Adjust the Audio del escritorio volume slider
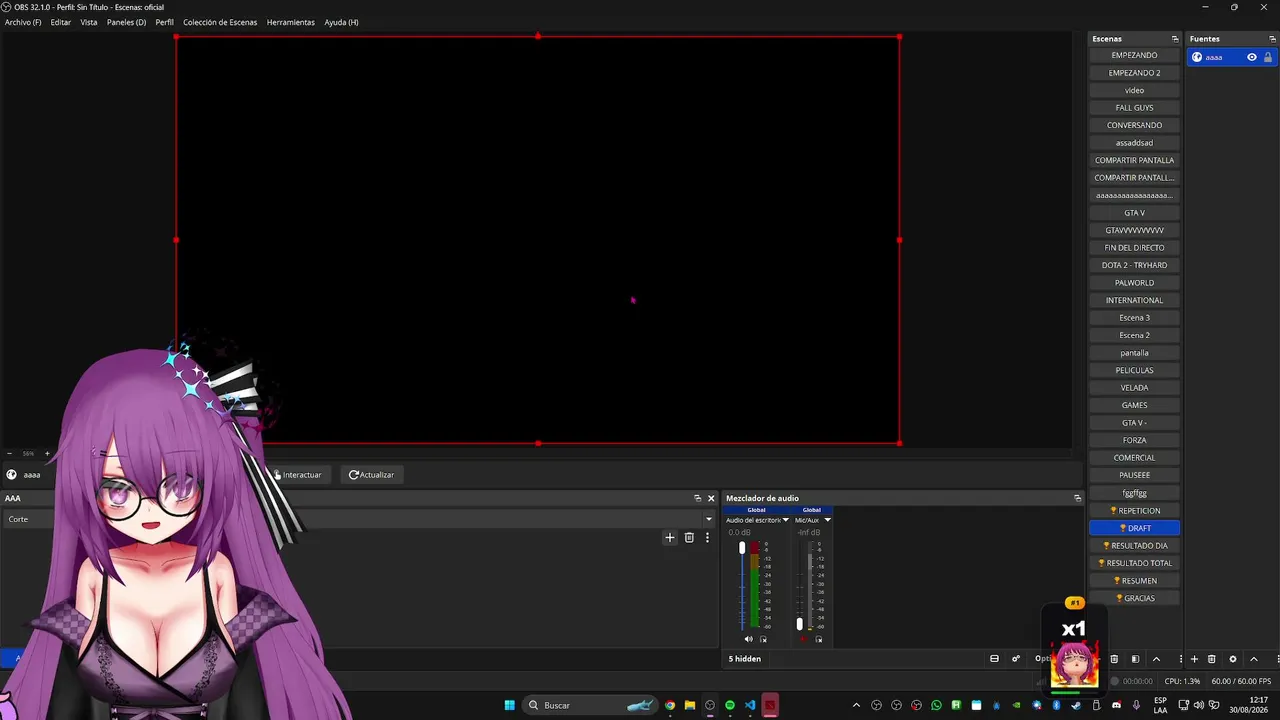The width and height of the screenshot is (1280, 720). point(742,585)
